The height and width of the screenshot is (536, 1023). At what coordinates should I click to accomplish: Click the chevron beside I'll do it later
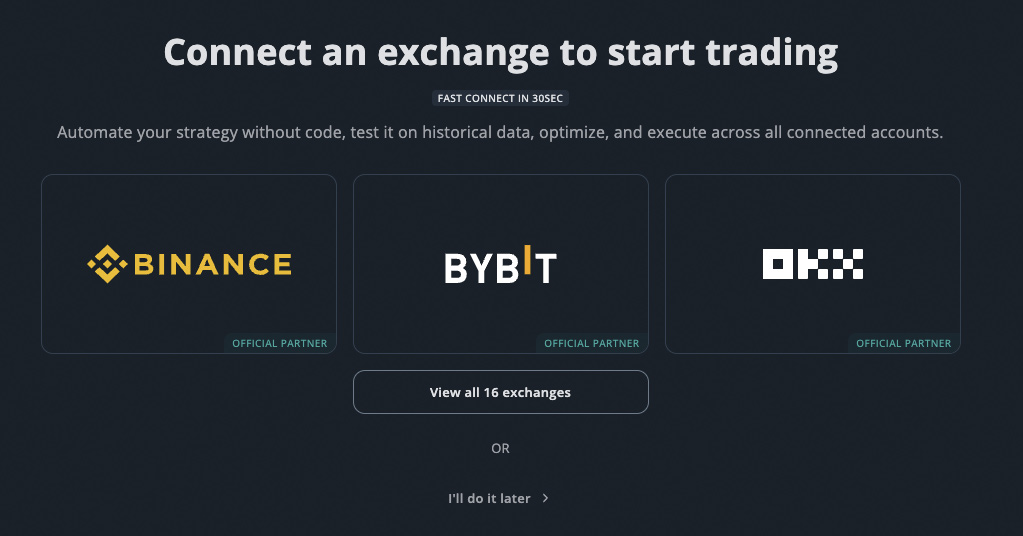tap(545, 498)
